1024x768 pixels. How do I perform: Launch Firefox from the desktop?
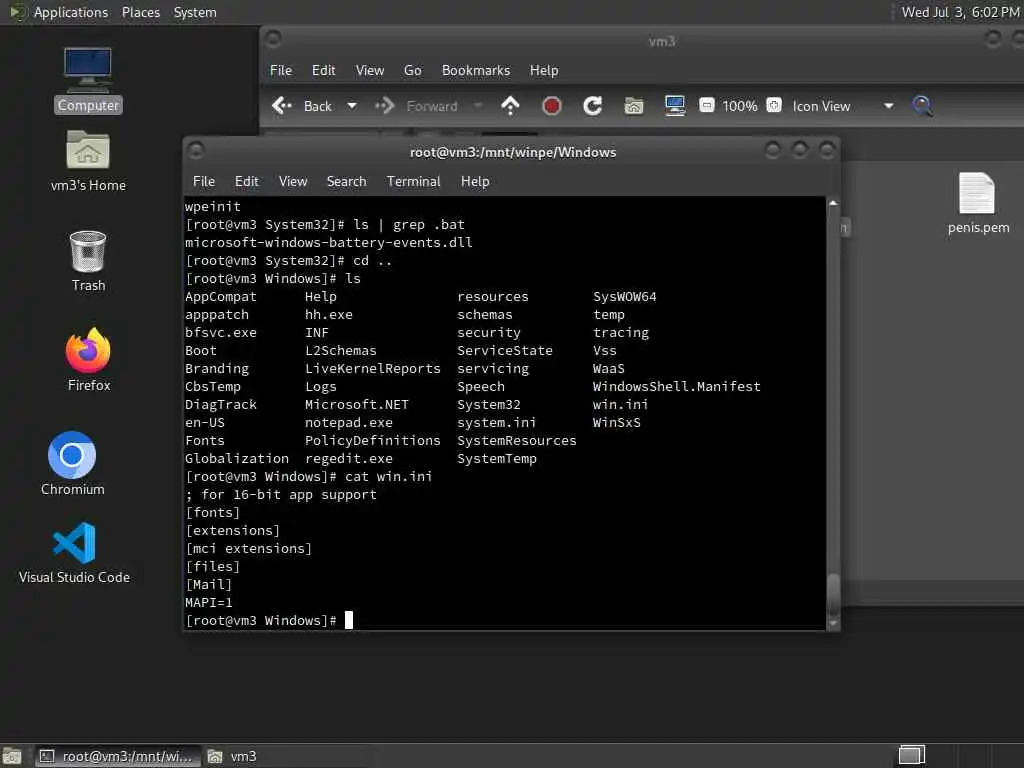coord(88,359)
